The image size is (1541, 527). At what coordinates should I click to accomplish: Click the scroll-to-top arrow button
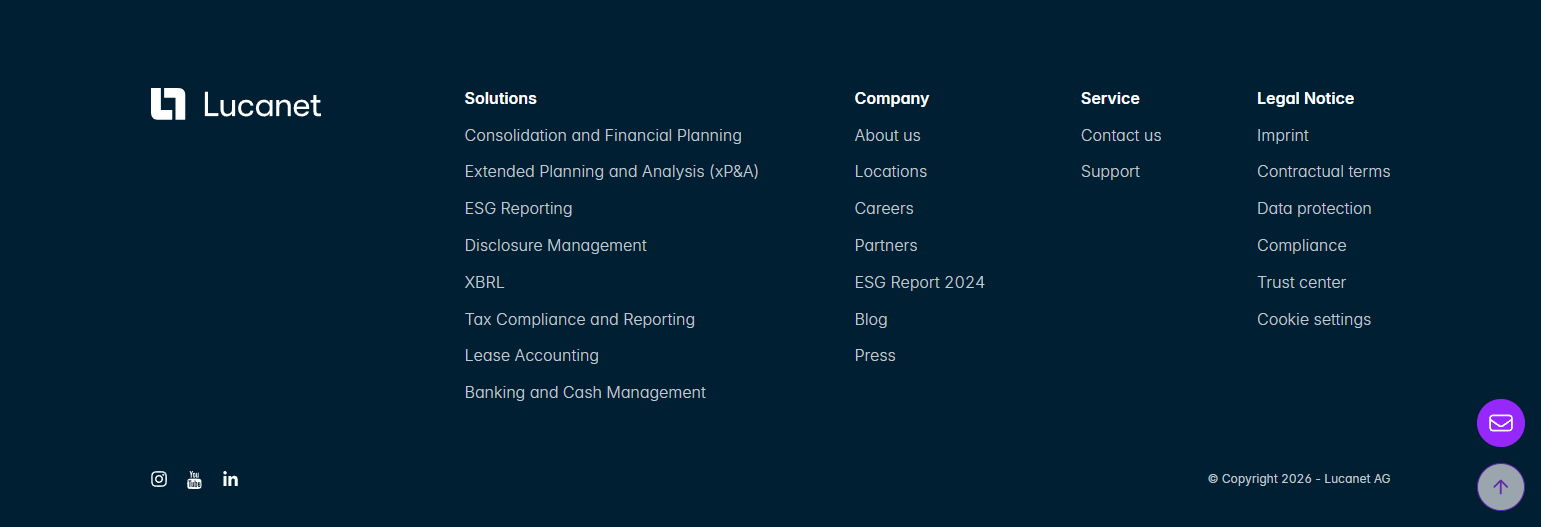(1500, 487)
